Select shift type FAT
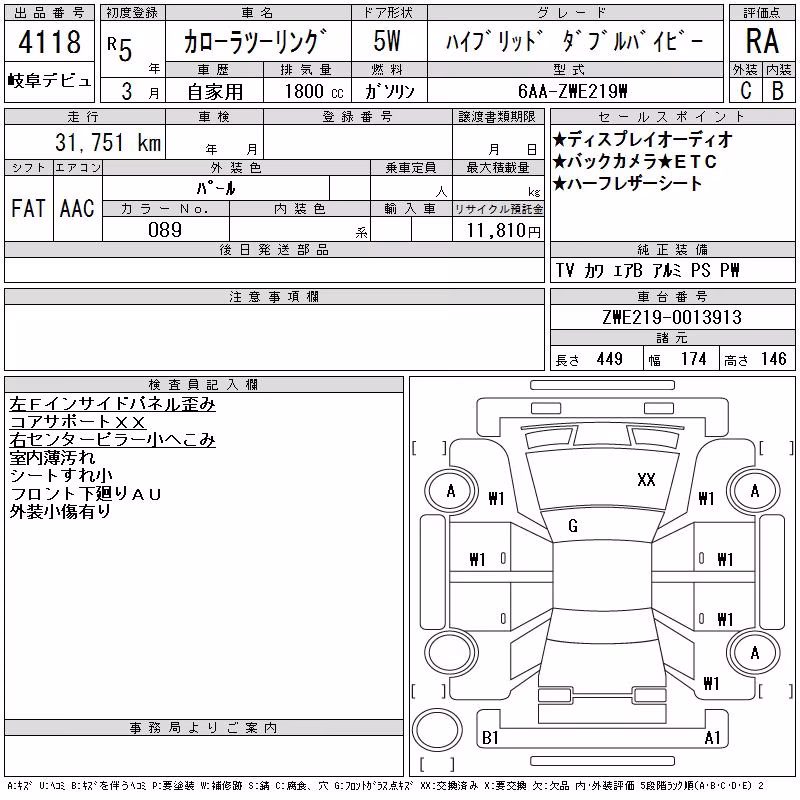This screenshot has width=800, height=800. [x=28, y=208]
